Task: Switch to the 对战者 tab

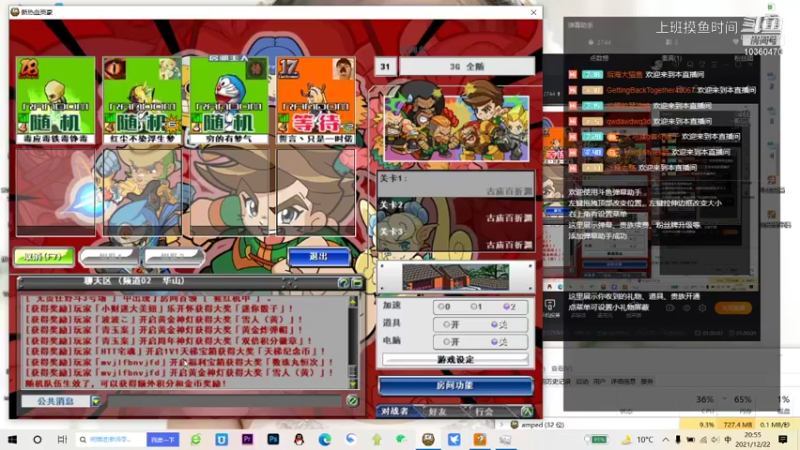Action: coord(395,411)
